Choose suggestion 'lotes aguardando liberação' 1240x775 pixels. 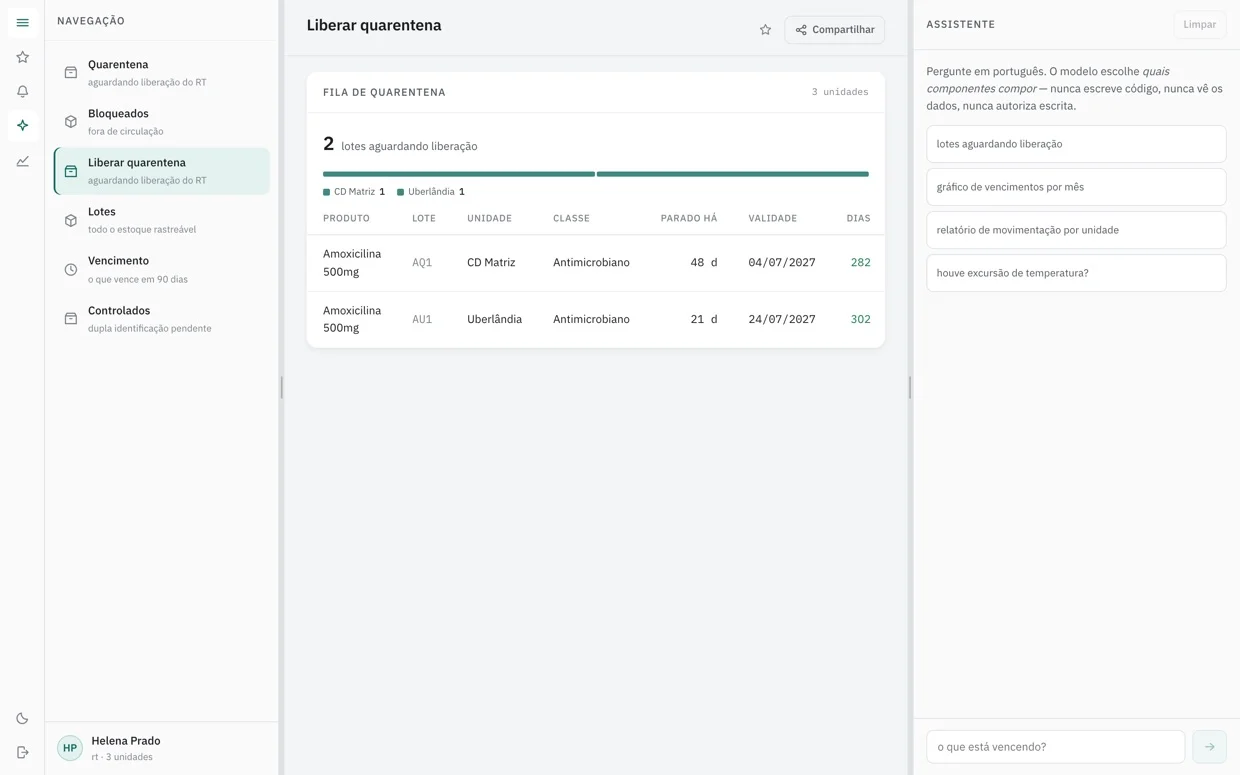[x=1076, y=144]
